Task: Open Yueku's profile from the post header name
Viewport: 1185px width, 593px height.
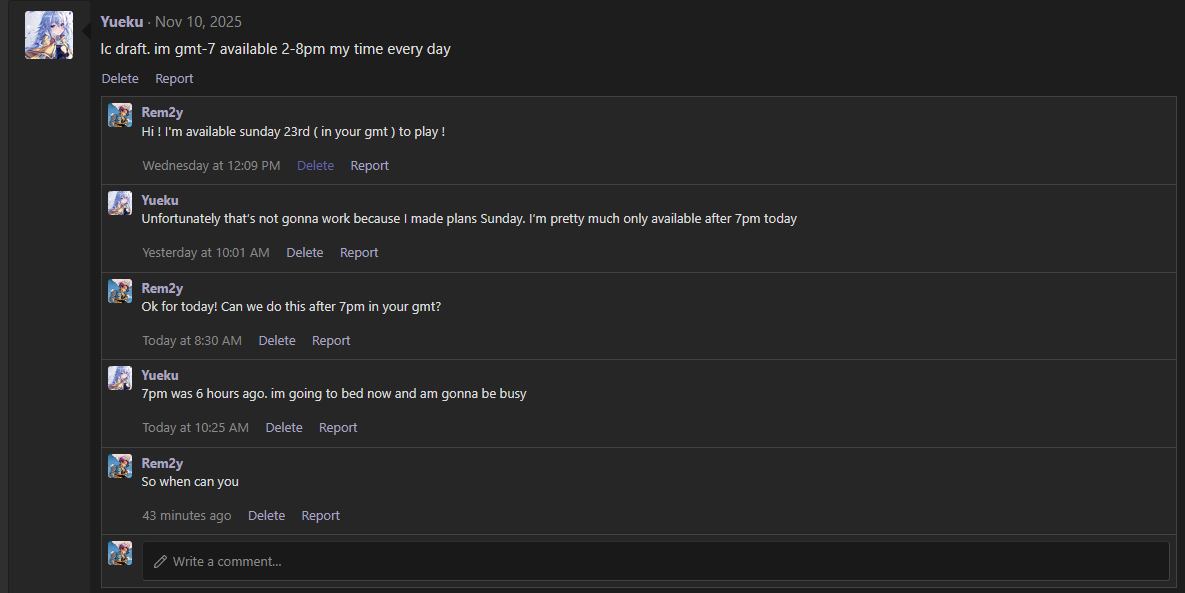Action: tap(122, 21)
